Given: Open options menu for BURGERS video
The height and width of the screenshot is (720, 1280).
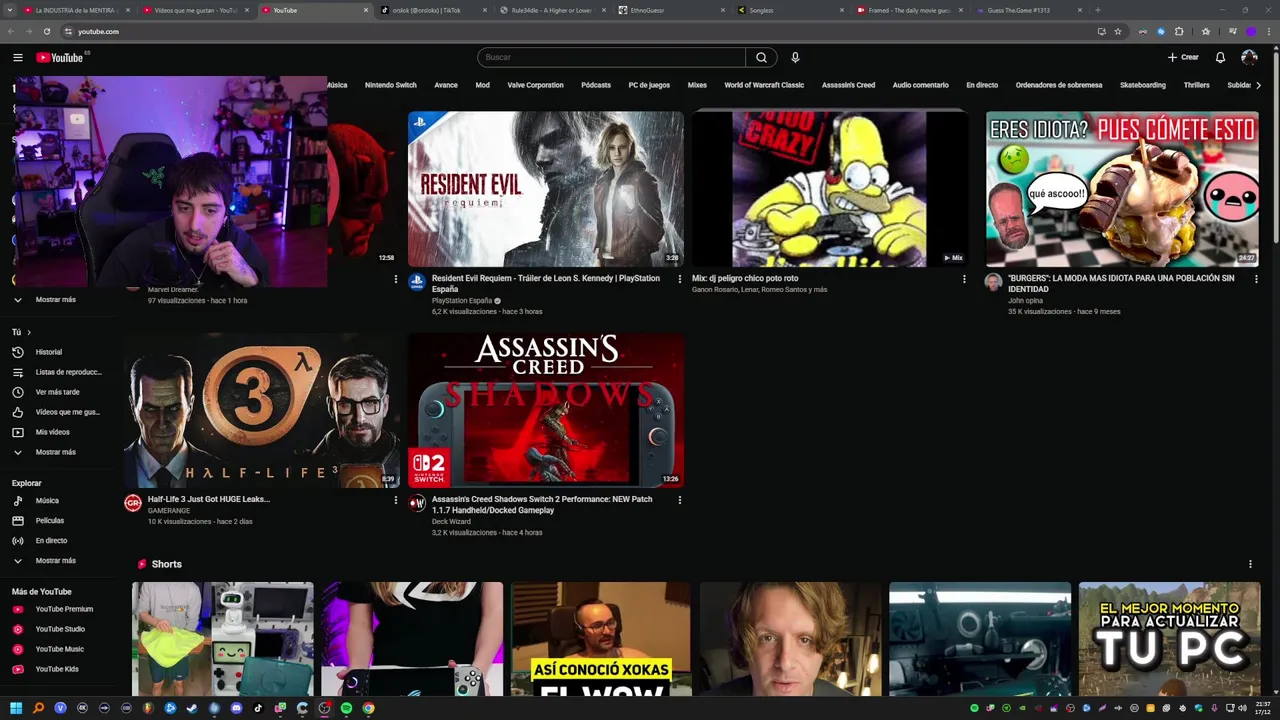Looking at the screenshot, I should click(1256, 279).
